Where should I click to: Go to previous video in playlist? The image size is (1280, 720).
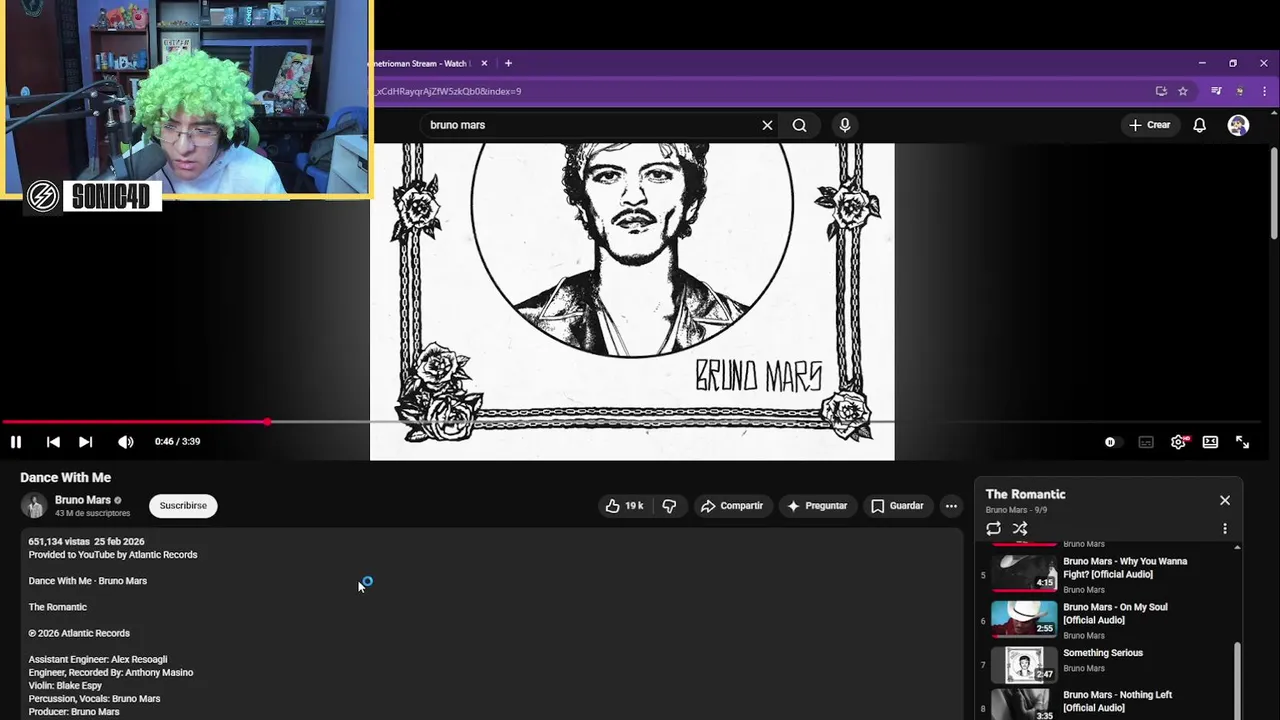(x=53, y=442)
